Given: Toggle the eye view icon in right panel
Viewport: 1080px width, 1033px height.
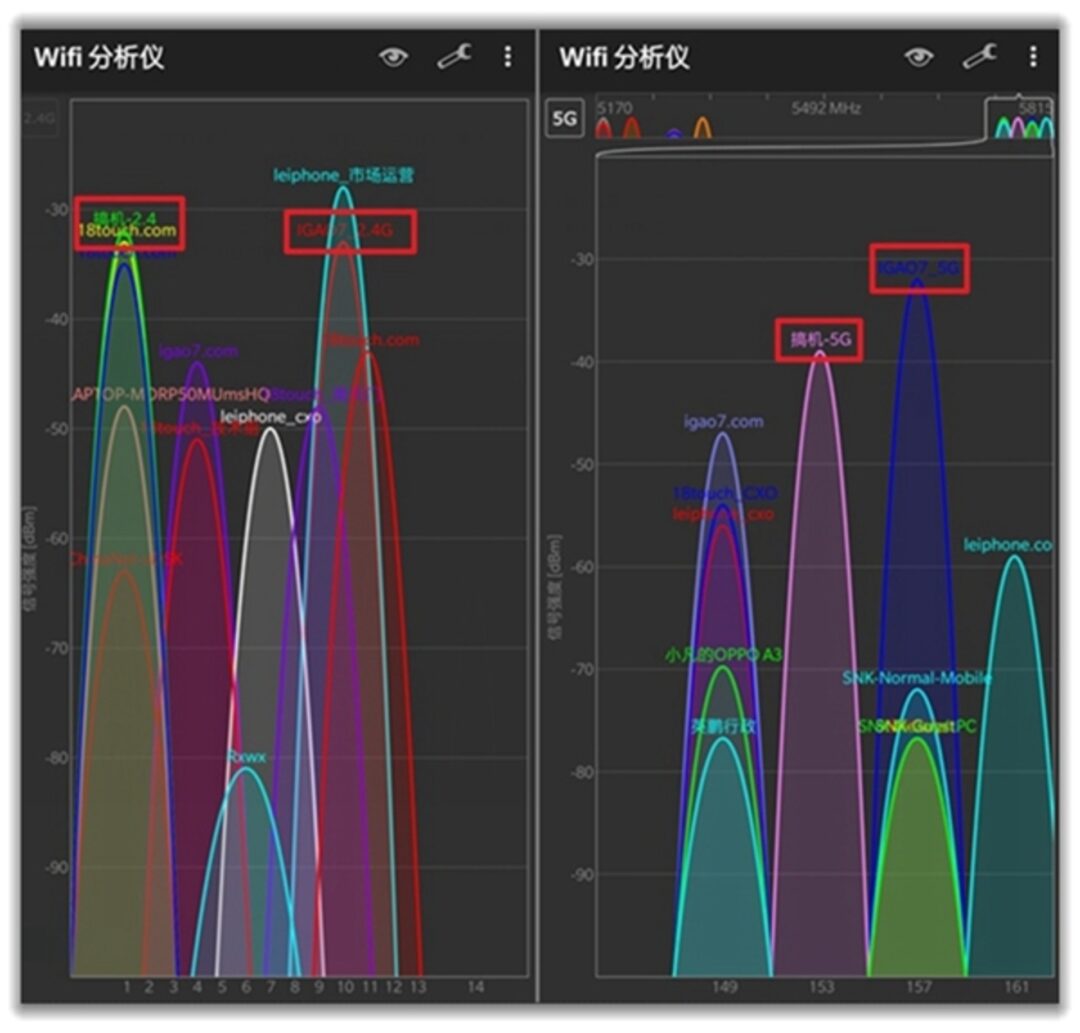Looking at the screenshot, I should [x=919, y=56].
